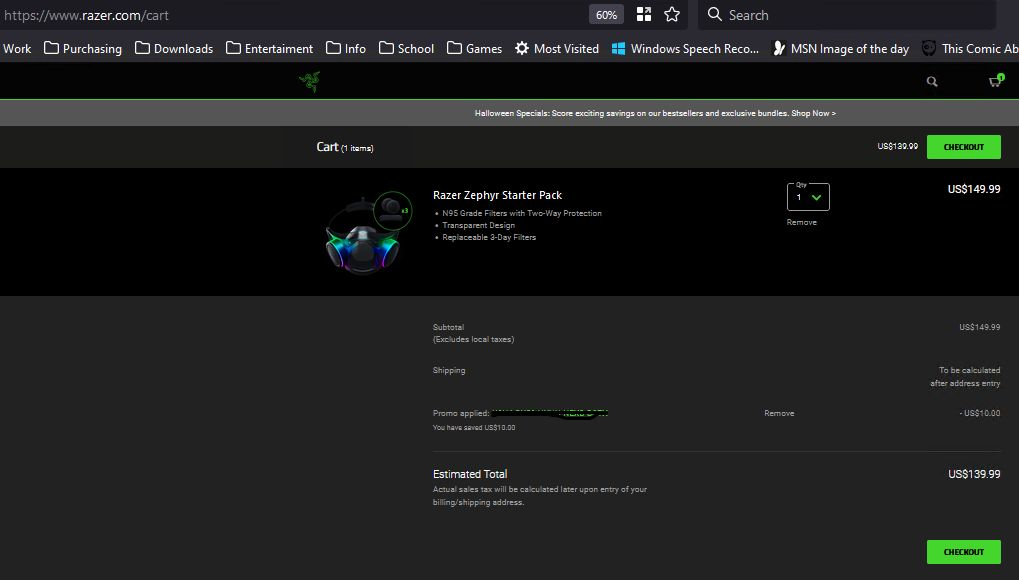Image resolution: width=1019 pixels, height=580 pixels.
Task: Click the Estimated Total US$139.99 amount
Action: coord(974,474)
